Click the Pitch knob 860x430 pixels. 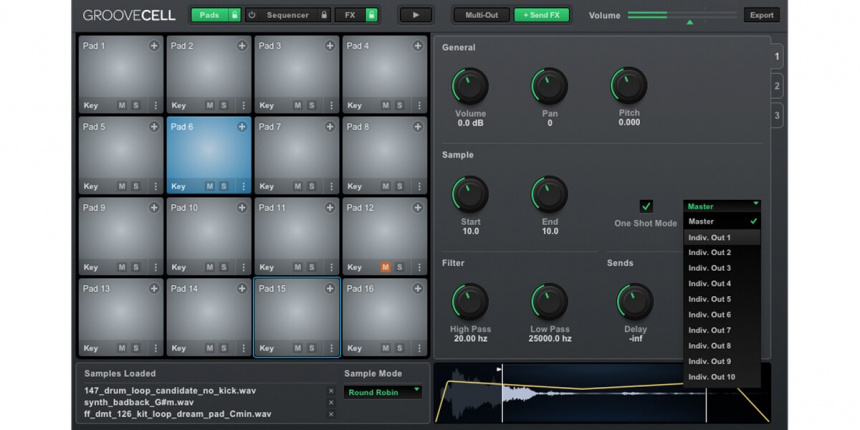(x=629, y=86)
